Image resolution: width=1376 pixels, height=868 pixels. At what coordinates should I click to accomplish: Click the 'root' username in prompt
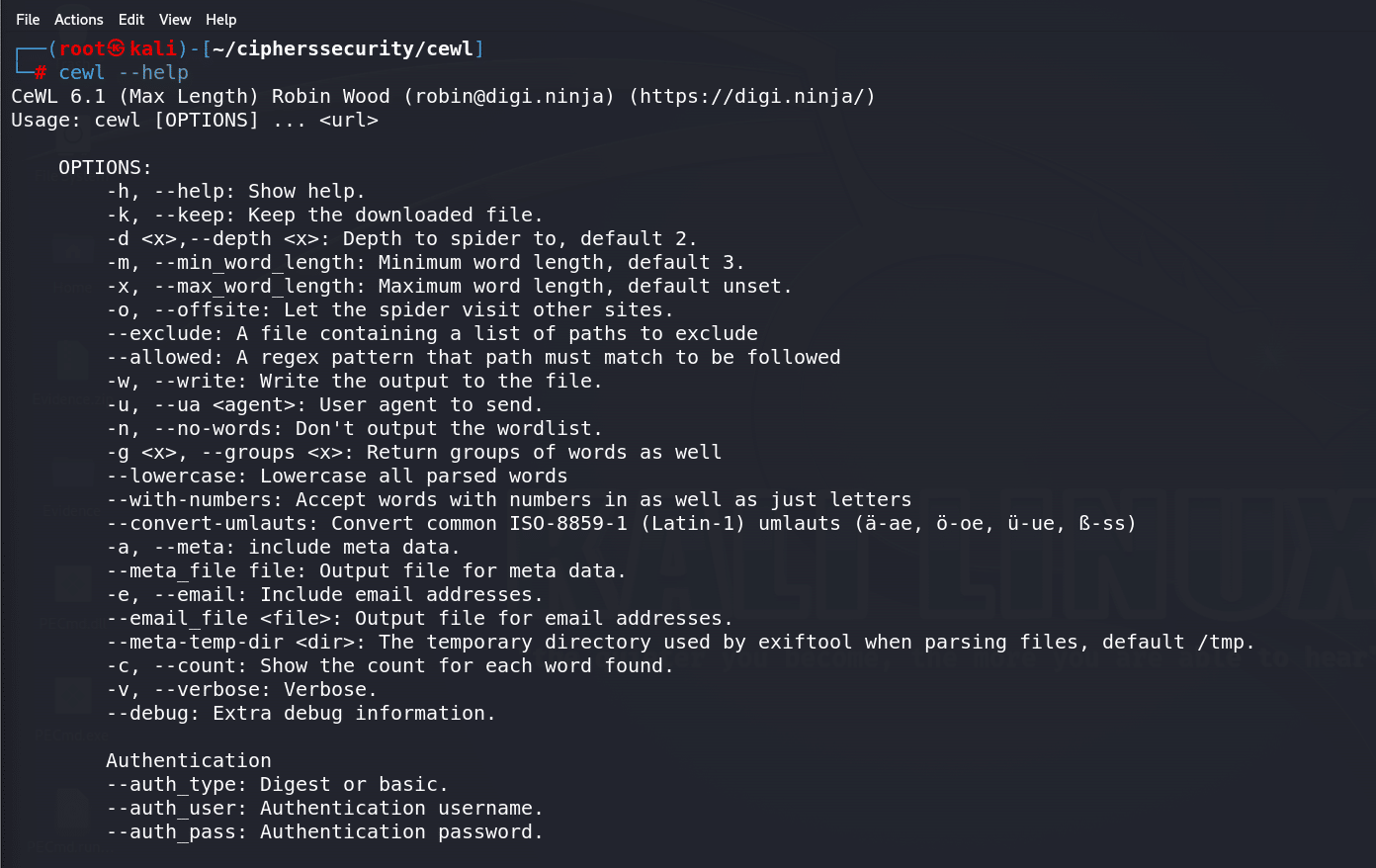point(82,48)
